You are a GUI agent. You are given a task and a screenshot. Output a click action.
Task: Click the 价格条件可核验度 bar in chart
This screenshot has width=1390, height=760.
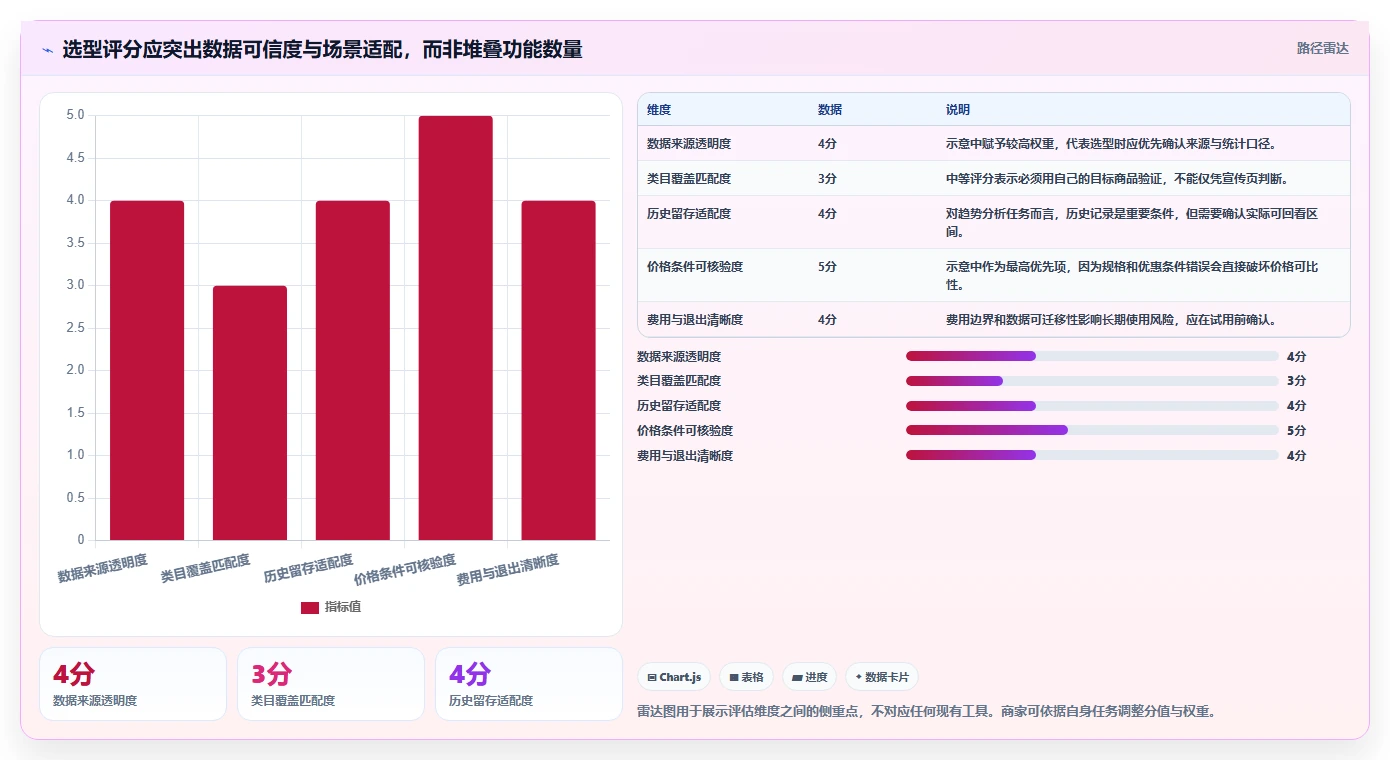coord(456,328)
